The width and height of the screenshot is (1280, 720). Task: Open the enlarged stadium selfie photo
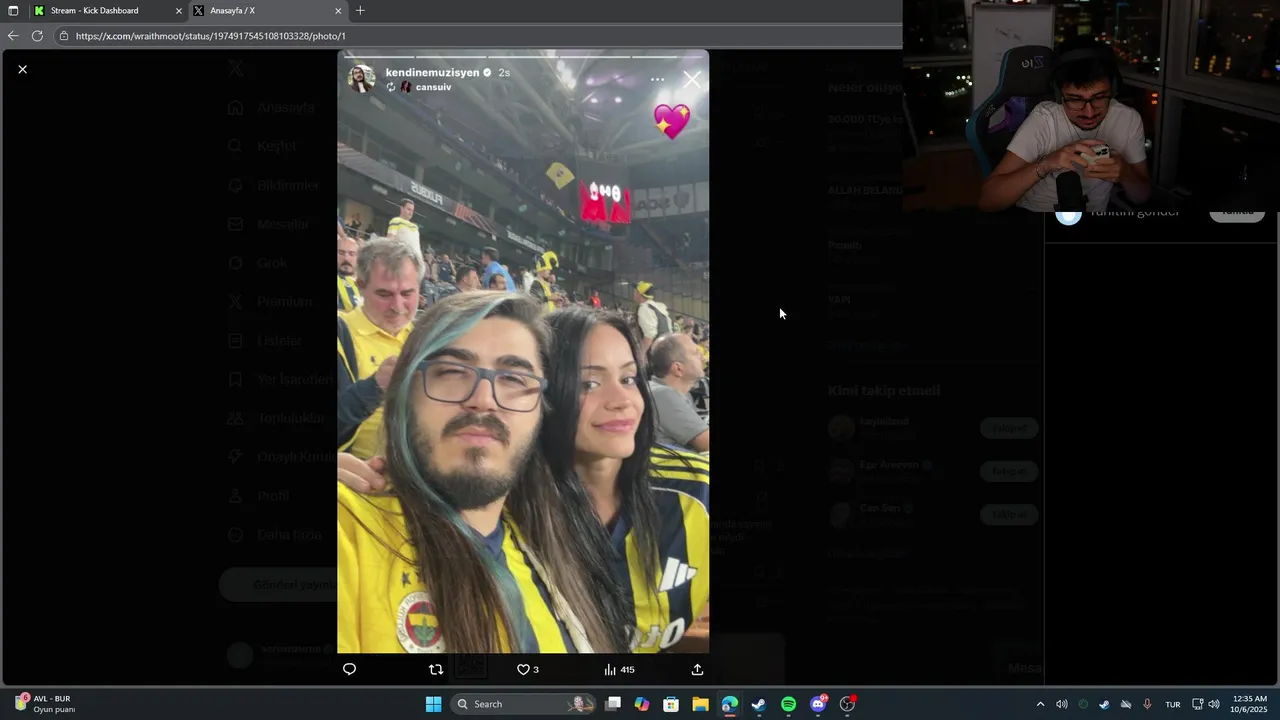coord(523,351)
